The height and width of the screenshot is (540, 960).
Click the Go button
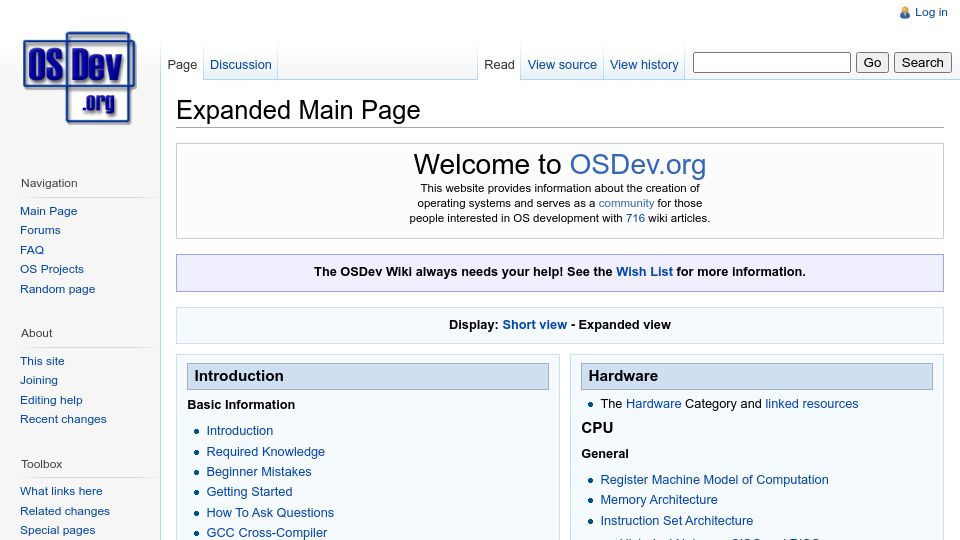pyautogui.click(x=872, y=62)
